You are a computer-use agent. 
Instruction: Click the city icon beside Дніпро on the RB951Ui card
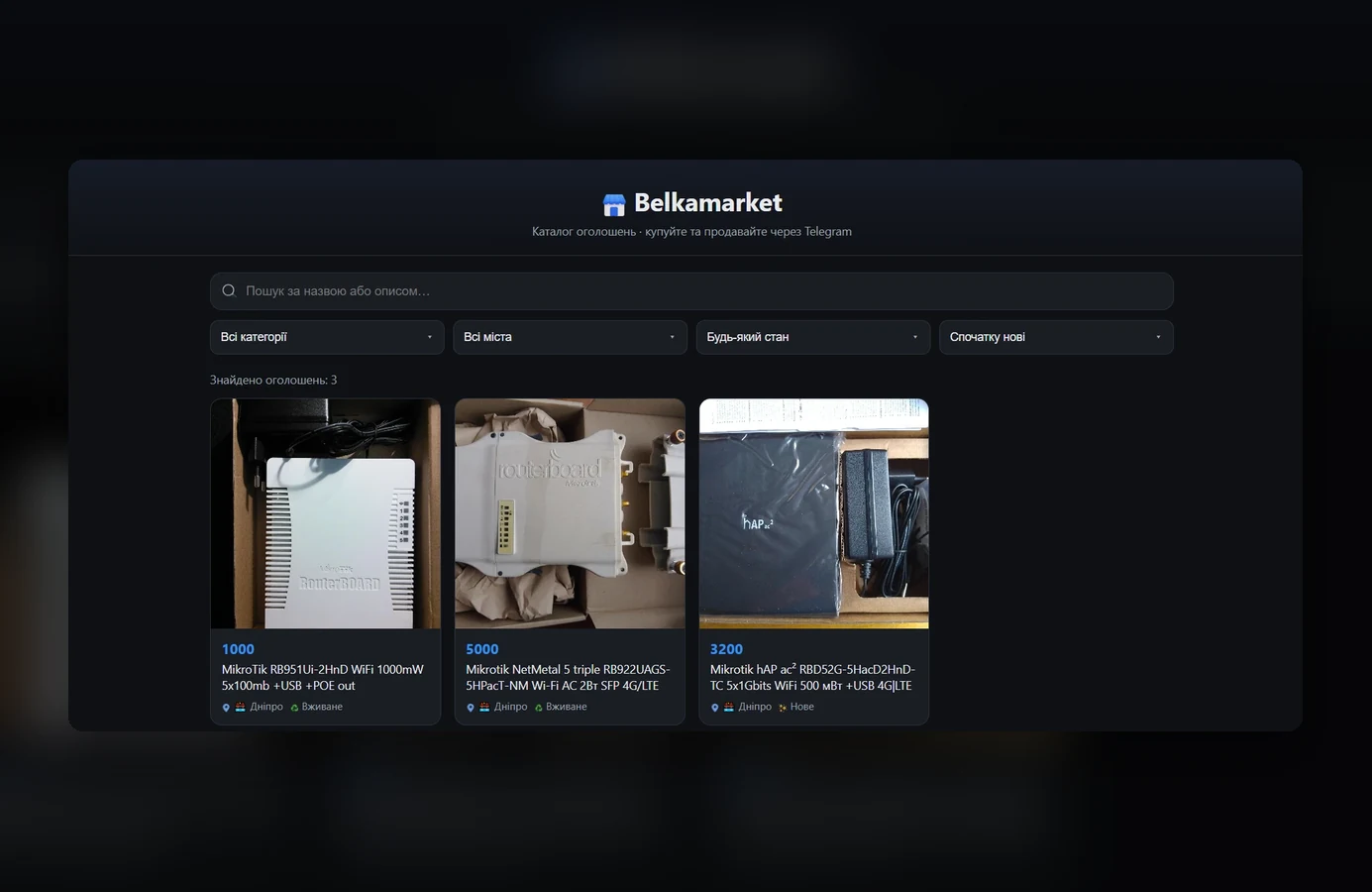(x=240, y=707)
